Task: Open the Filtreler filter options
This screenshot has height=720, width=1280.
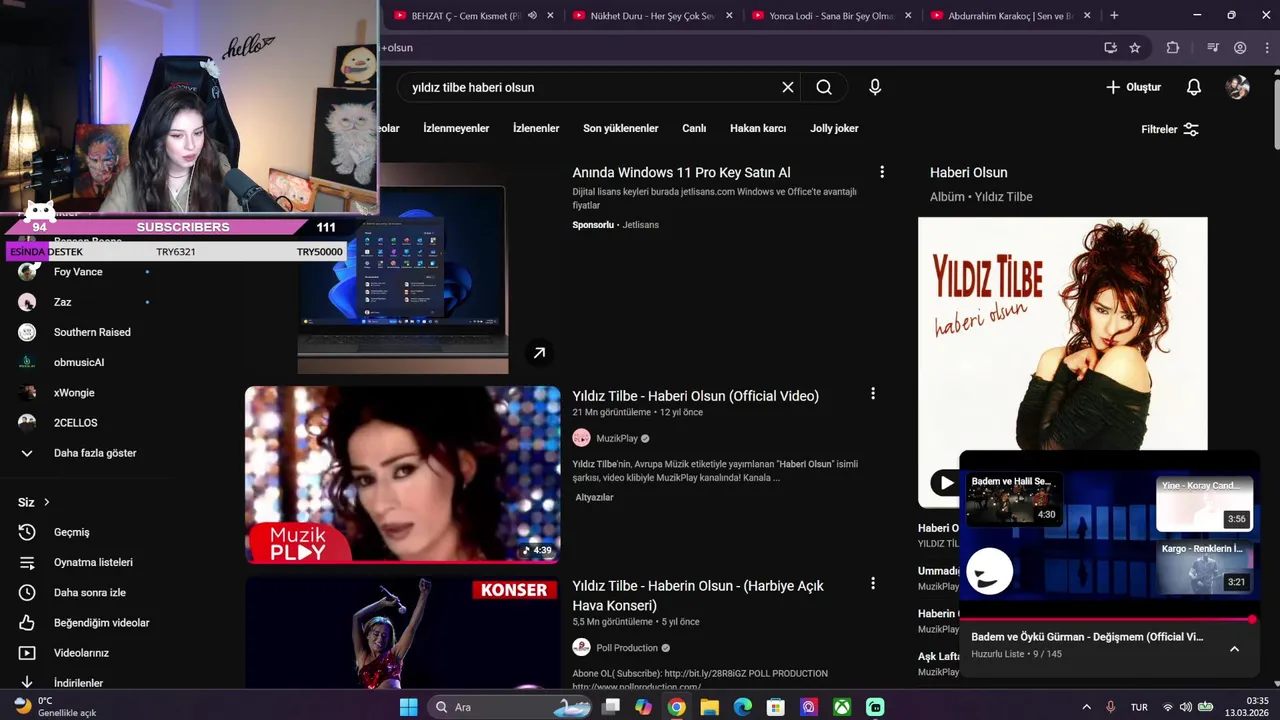Action: (x=1170, y=129)
